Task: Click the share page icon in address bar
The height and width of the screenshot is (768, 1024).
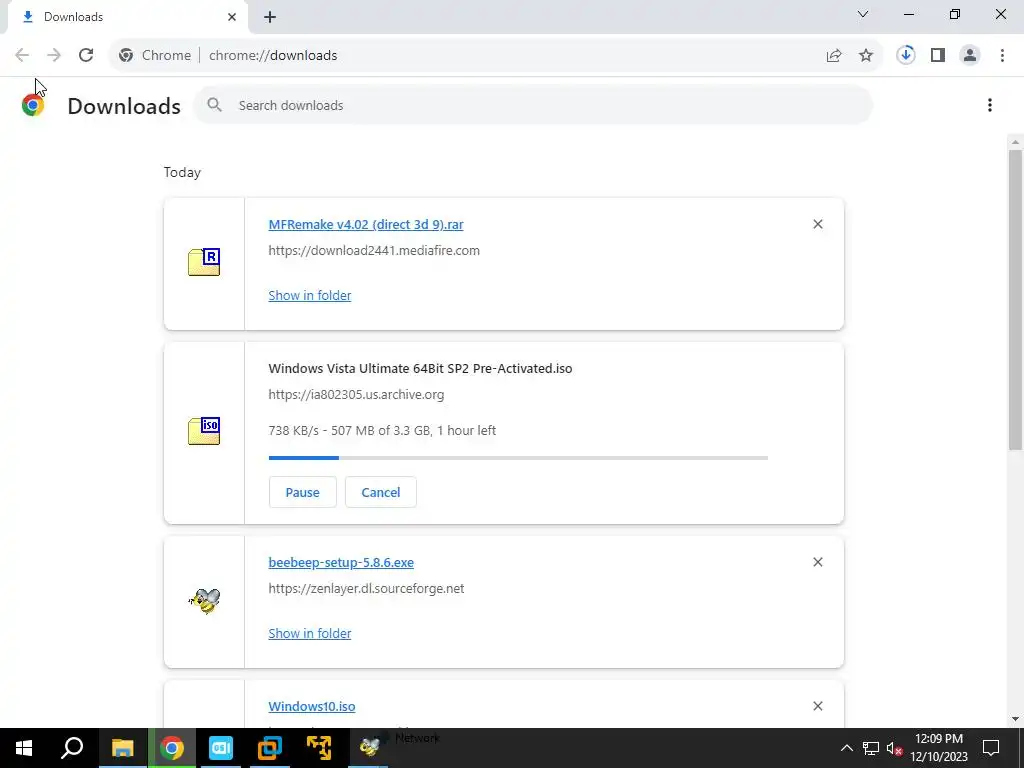Action: [834, 56]
